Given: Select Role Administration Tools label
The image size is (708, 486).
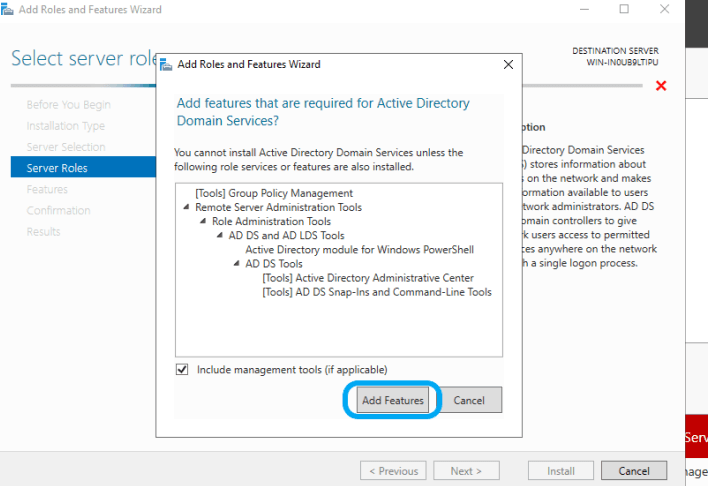Looking at the screenshot, I should [271, 221].
